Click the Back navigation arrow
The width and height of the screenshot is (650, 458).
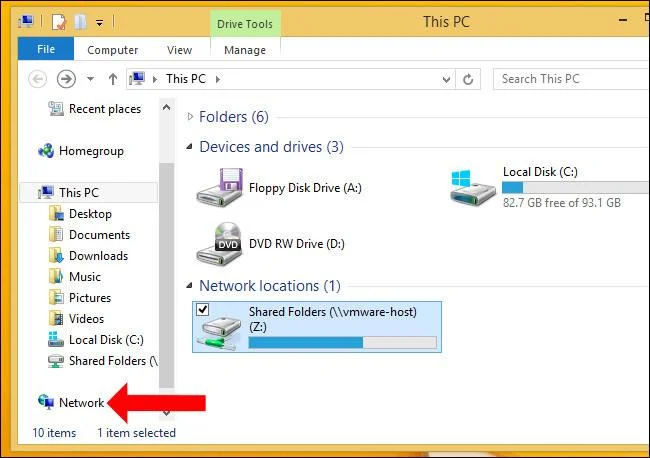(37, 79)
